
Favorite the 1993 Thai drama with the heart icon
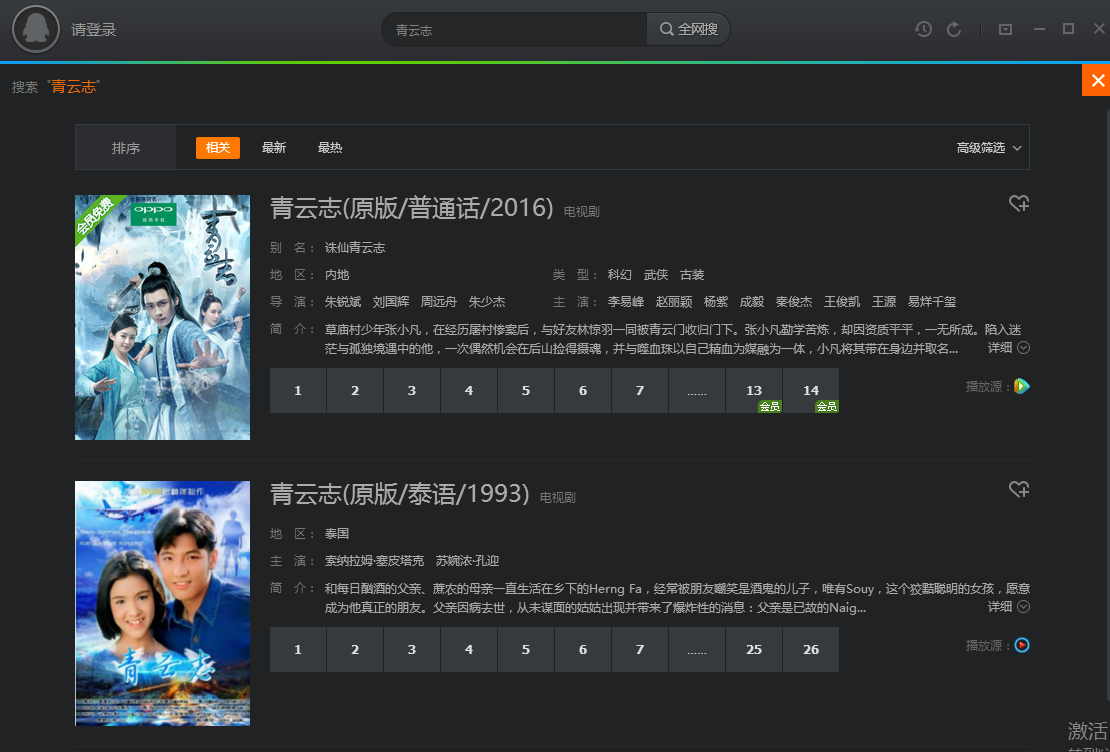click(x=1019, y=489)
